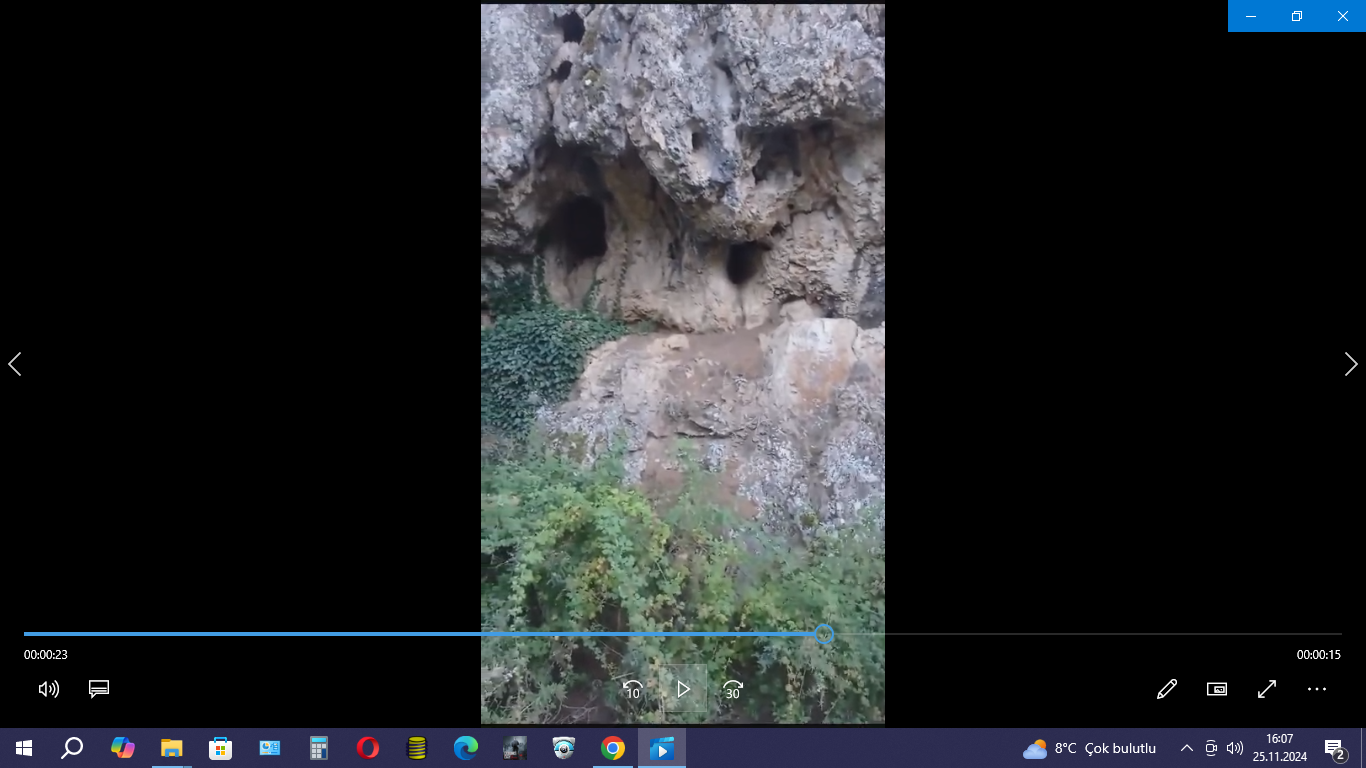This screenshot has width=1366, height=768.
Task: Click the seek bar position handle
Action: (x=824, y=634)
